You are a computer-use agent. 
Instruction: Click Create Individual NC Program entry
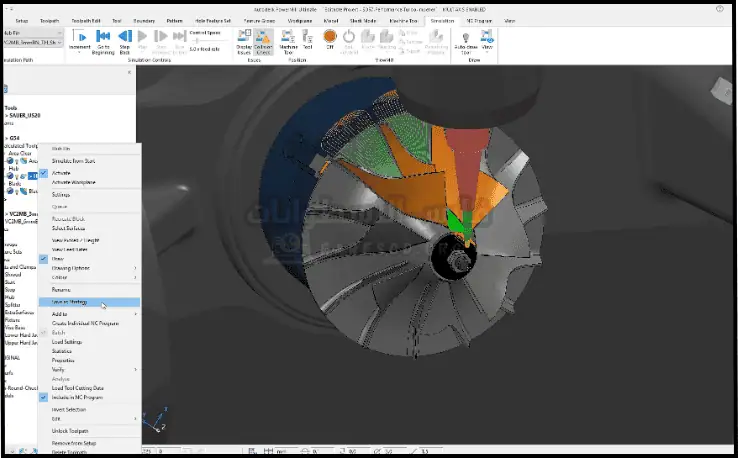pos(85,324)
